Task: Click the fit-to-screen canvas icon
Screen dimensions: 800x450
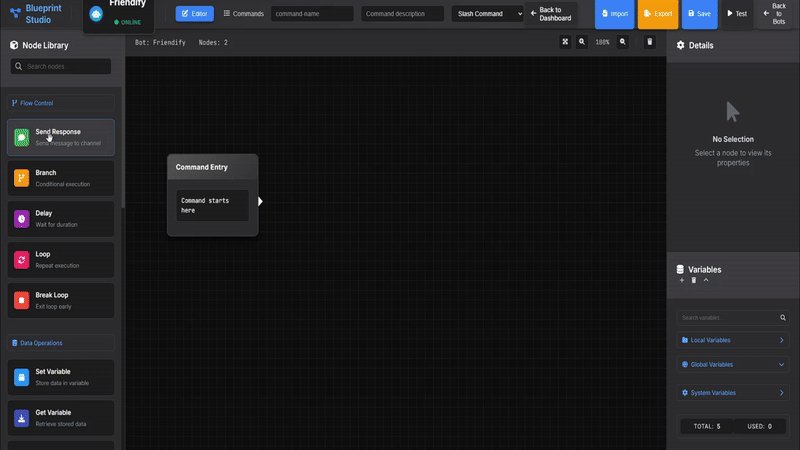Action: pyautogui.click(x=565, y=42)
